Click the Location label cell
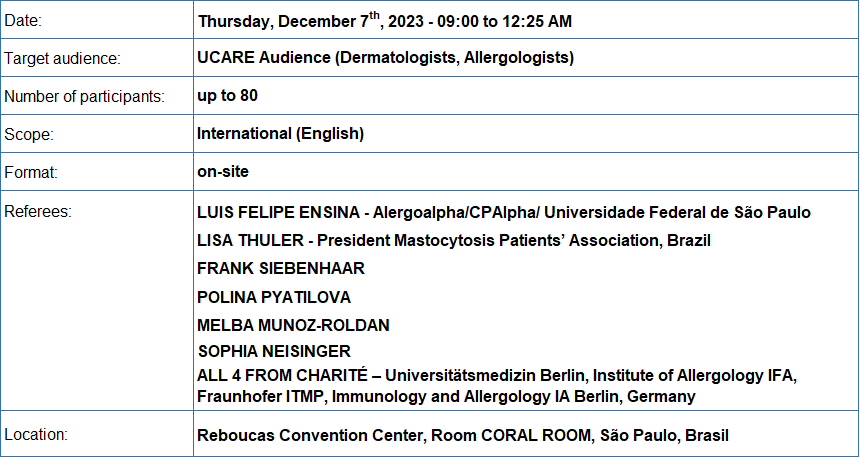The image size is (860, 458). (97, 433)
